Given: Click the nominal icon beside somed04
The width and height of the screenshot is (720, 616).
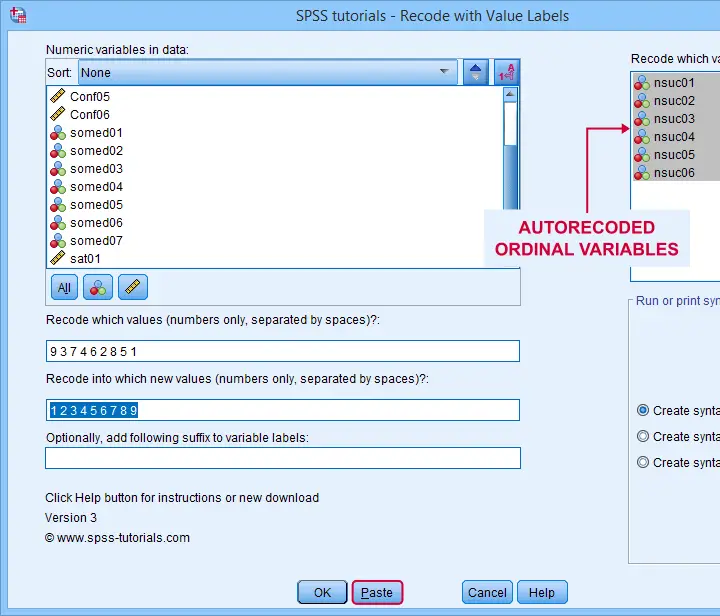Looking at the screenshot, I should pyautogui.click(x=58, y=187).
